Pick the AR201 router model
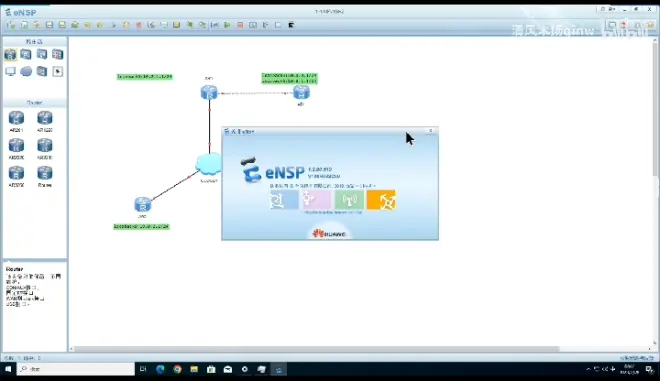Image resolution: width=660 pixels, height=381 pixels. pyautogui.click(x=16, y=121)
